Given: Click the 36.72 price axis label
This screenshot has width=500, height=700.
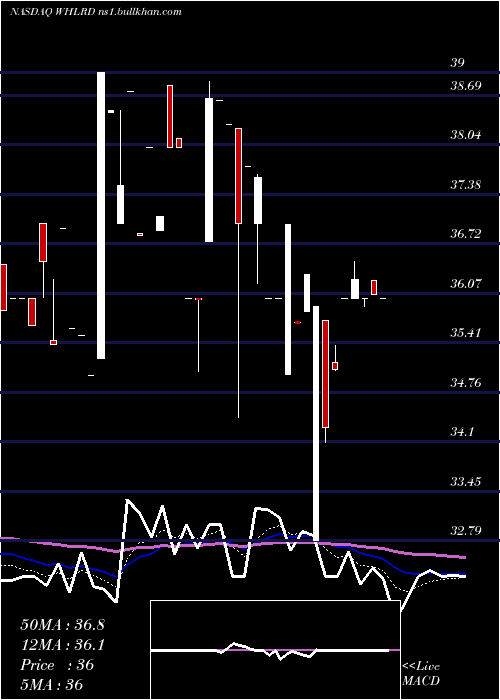Looking at the screenshot, I should click(466, 233).
